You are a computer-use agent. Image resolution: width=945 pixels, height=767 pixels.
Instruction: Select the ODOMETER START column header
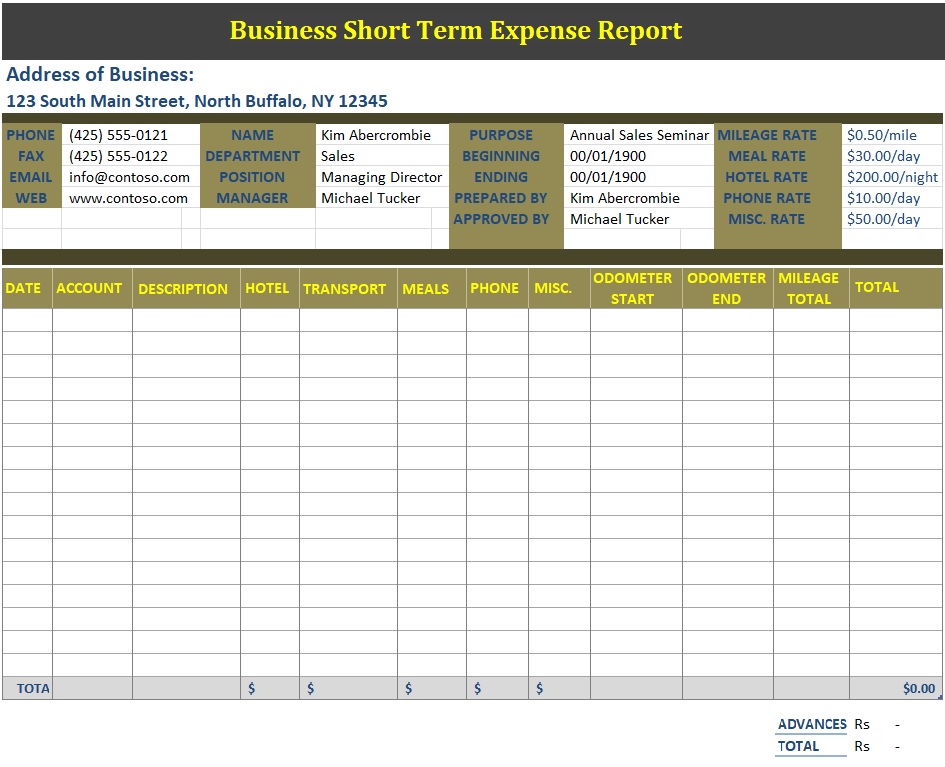633,288
